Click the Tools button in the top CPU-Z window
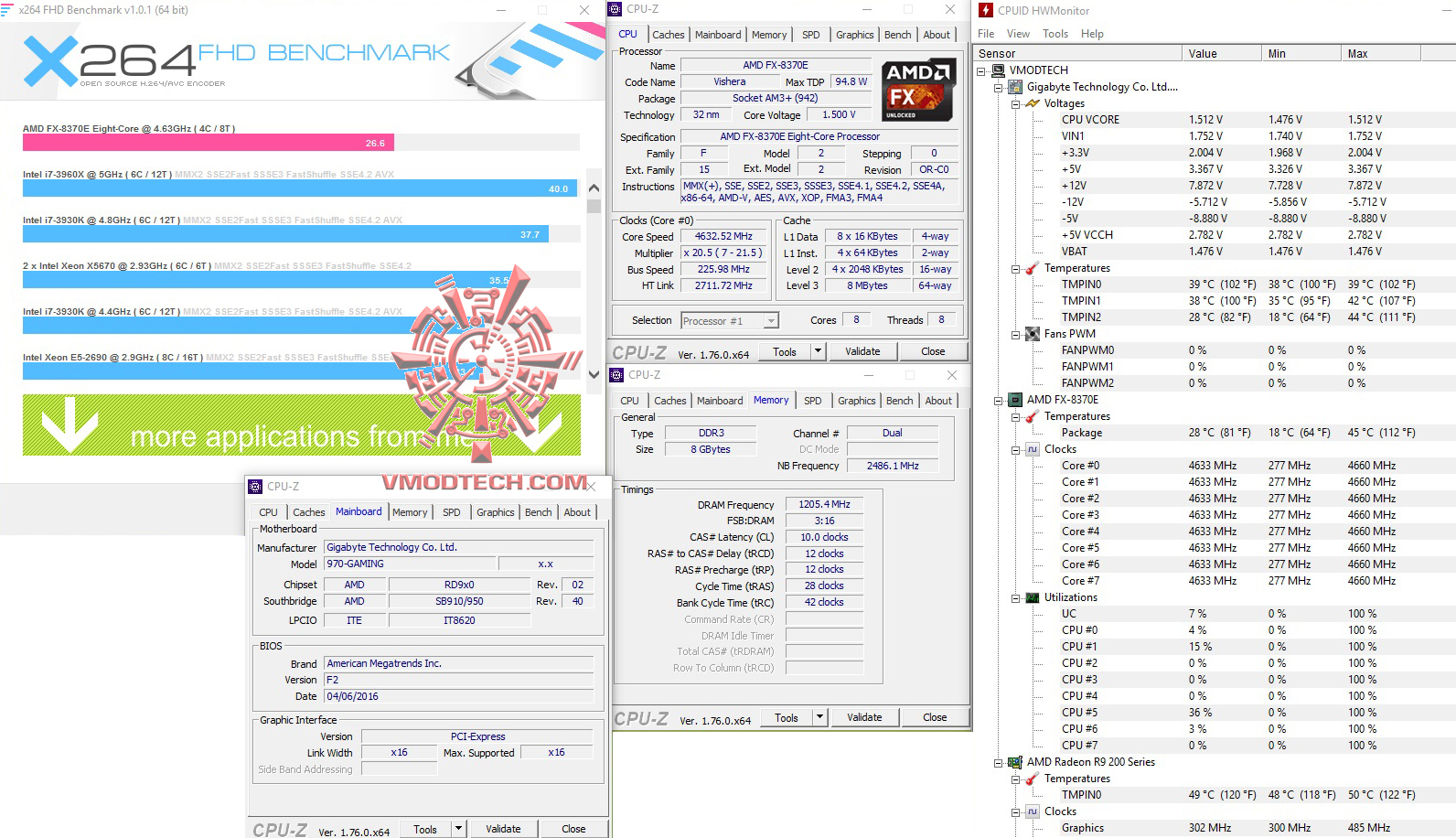The width and height of the screenshot is (1456, 838). click(x=785, y=351)
